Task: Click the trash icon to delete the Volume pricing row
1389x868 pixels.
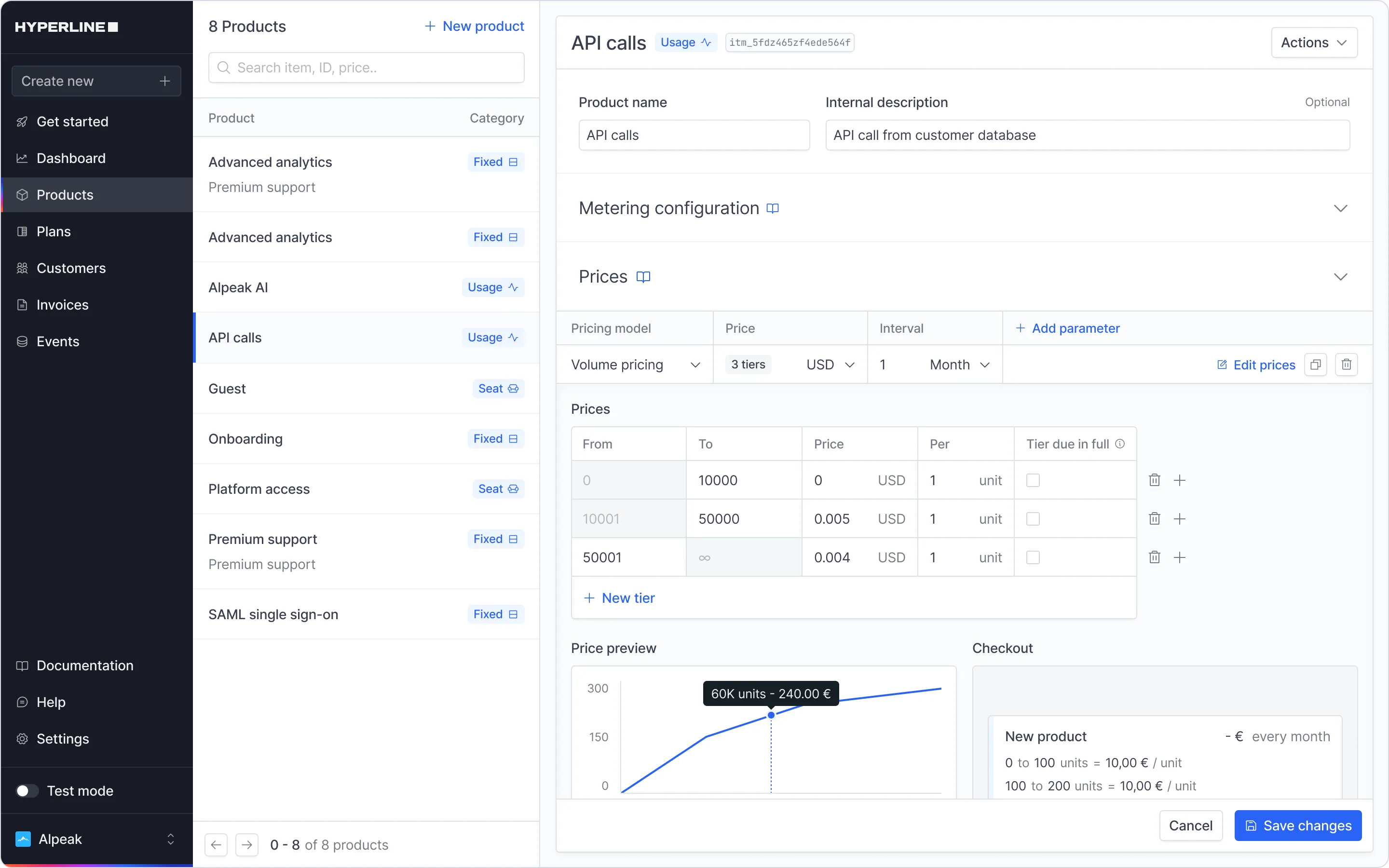Action: click(x=1347, y=365)
